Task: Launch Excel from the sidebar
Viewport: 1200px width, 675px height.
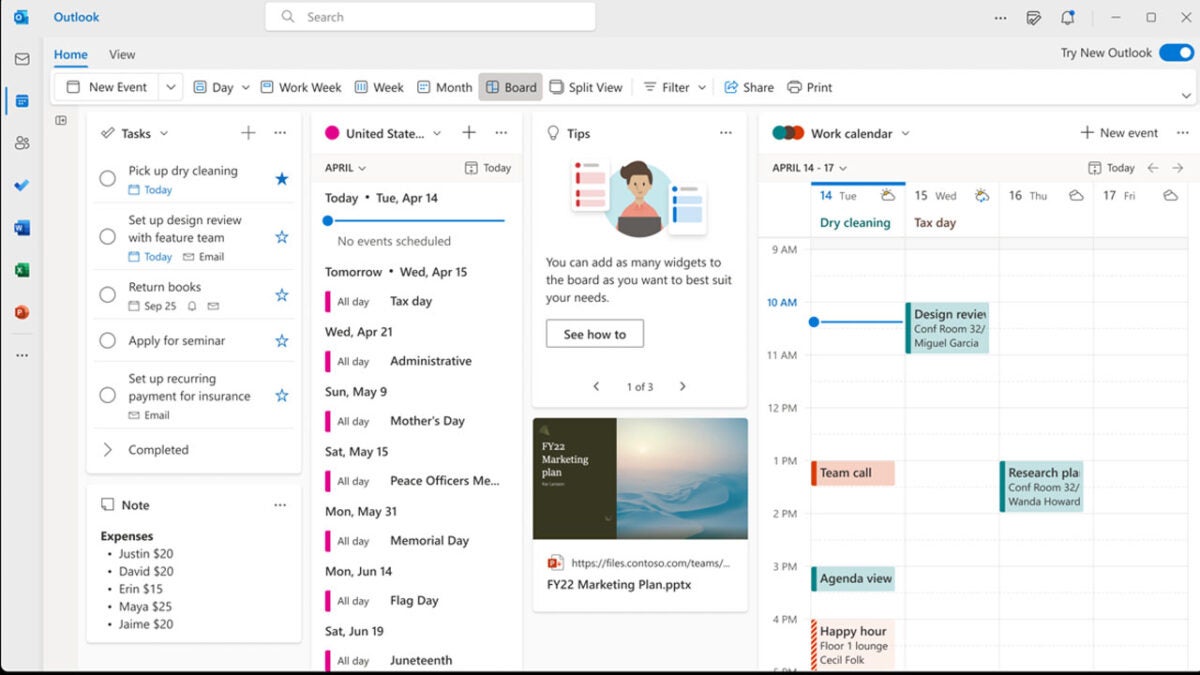Action: tap(22, 270)
